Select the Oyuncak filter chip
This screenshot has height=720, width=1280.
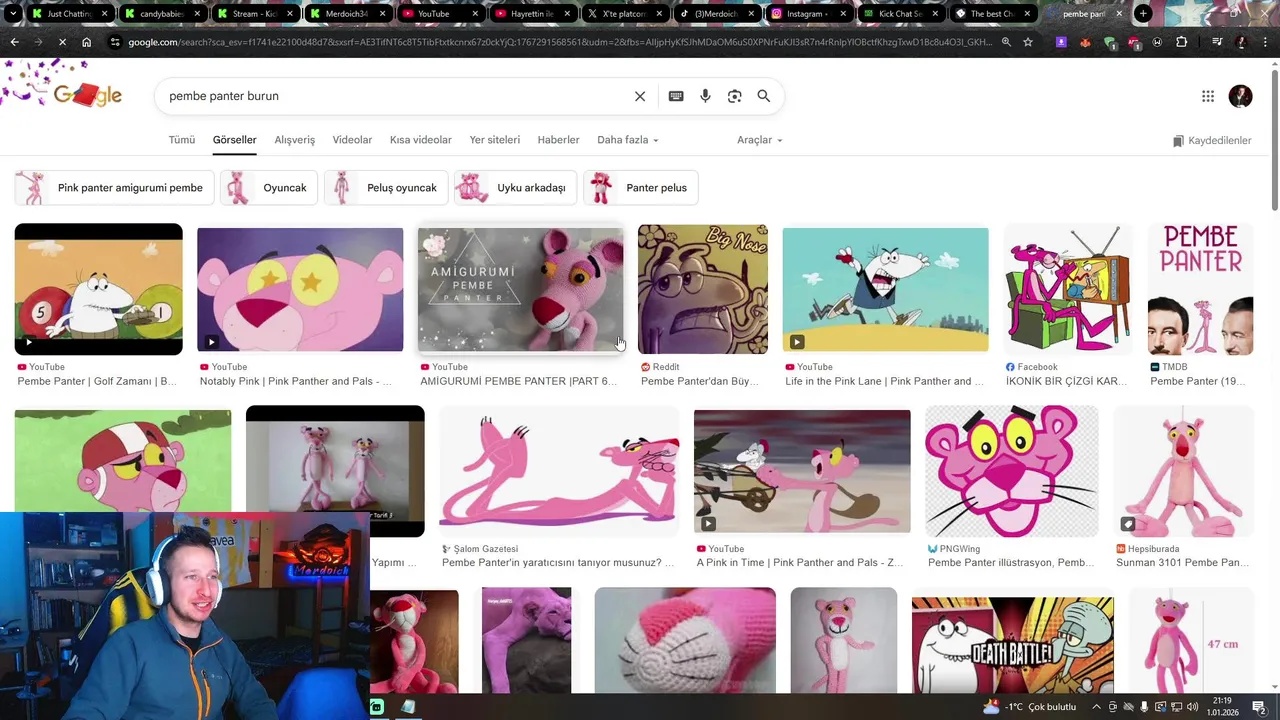pos(268,188)
